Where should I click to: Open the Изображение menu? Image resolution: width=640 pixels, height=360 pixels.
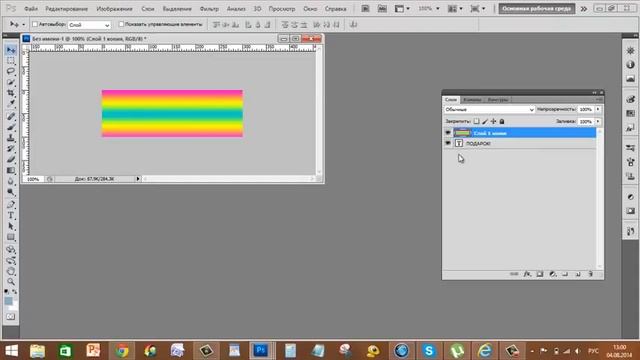114,9
